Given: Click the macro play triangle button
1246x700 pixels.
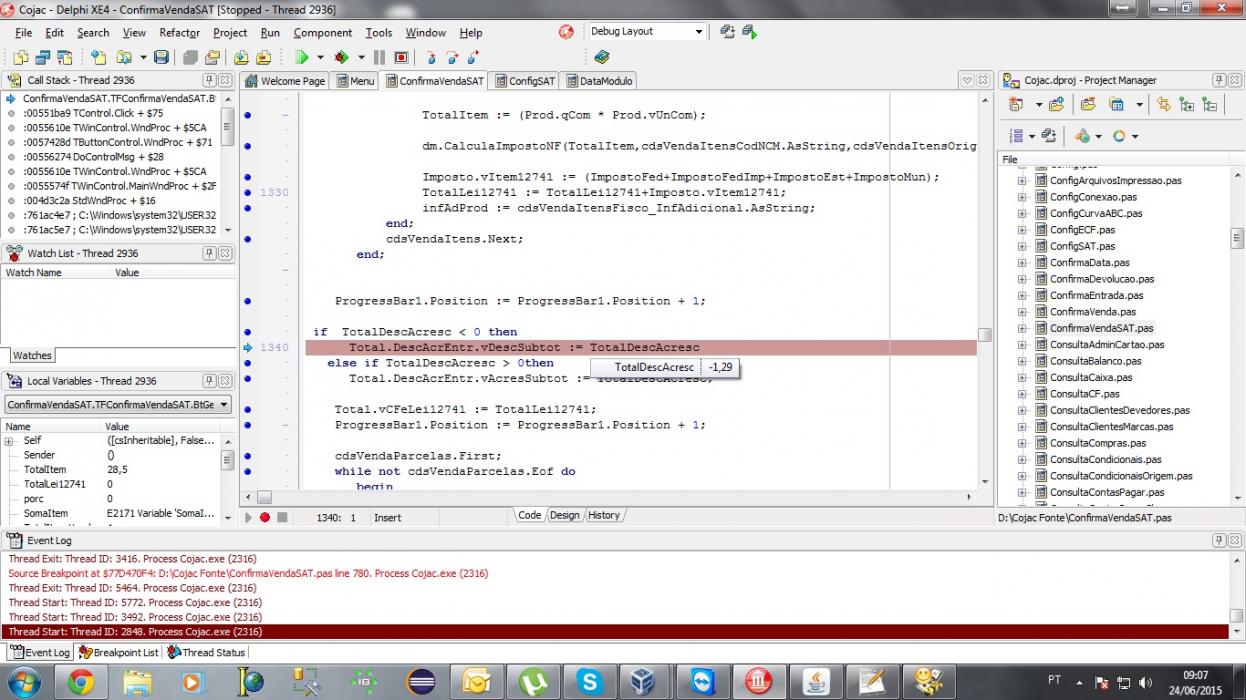Looking at the screenshot, I should 249,517.
